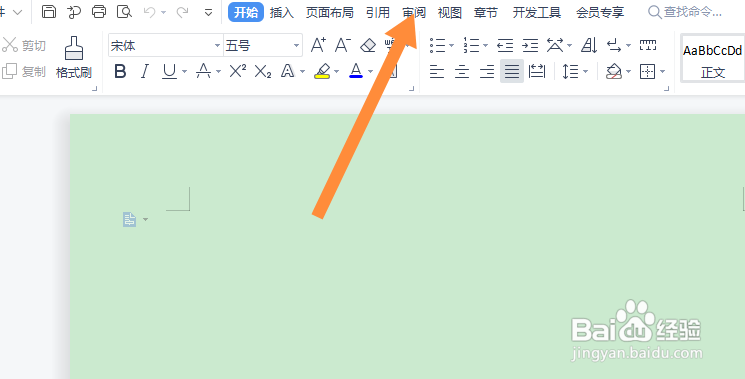Screen dimensions: 745x379
Task: Click the tab stops ruler icon
Action: coord(648,46)
